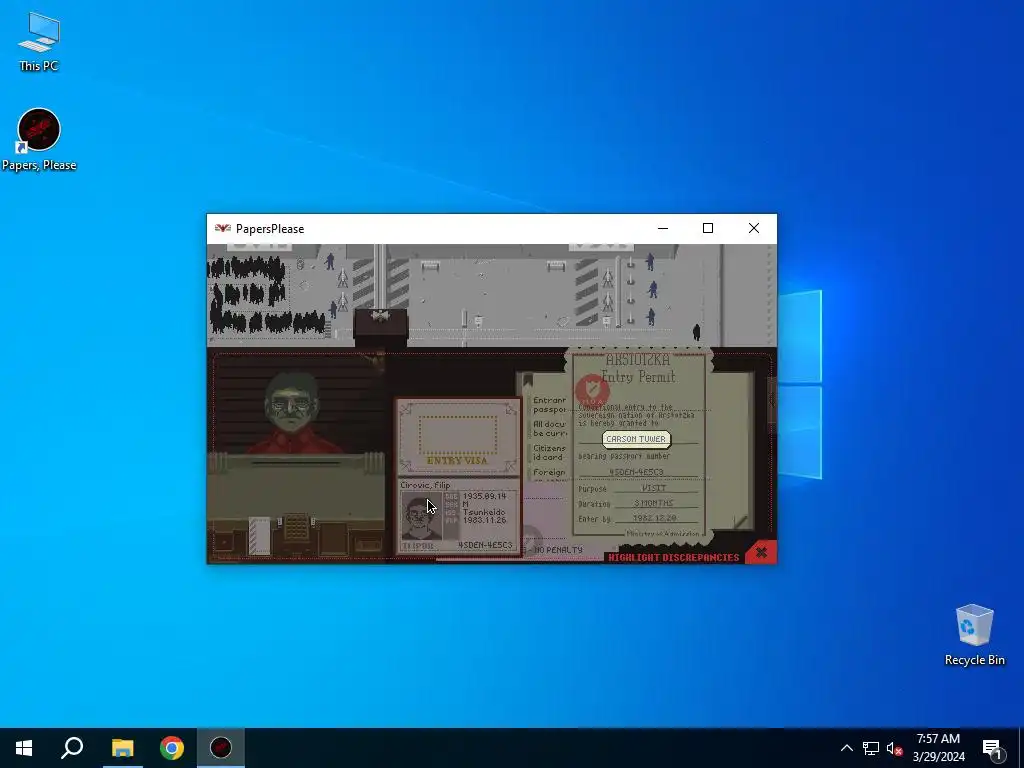Select the issuing city Tsunkeido on passport
The width and height of the screenshot is (1024, 768).
(x=484, y=512)
